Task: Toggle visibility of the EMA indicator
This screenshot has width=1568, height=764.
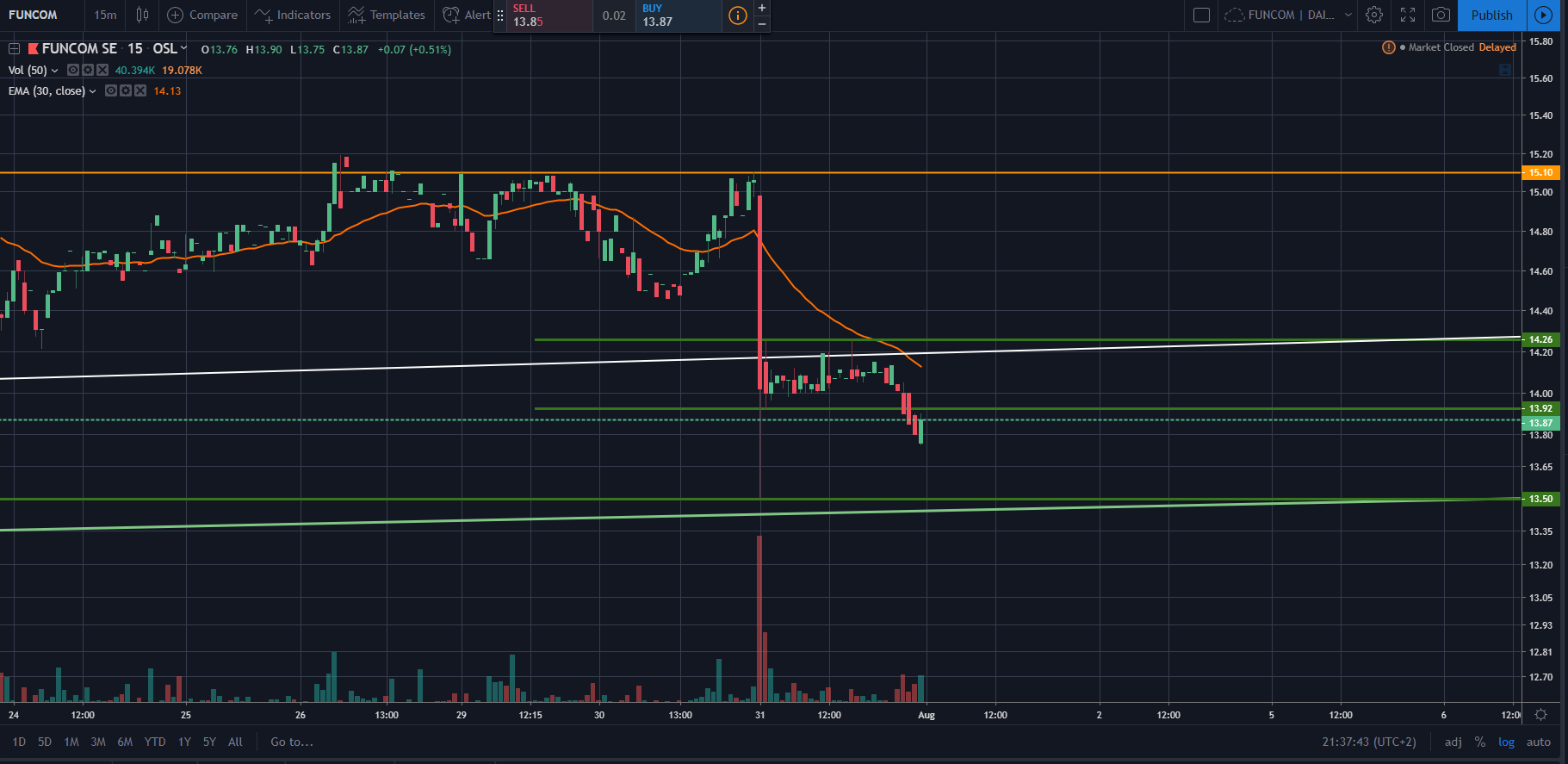Action: point(111,90)
